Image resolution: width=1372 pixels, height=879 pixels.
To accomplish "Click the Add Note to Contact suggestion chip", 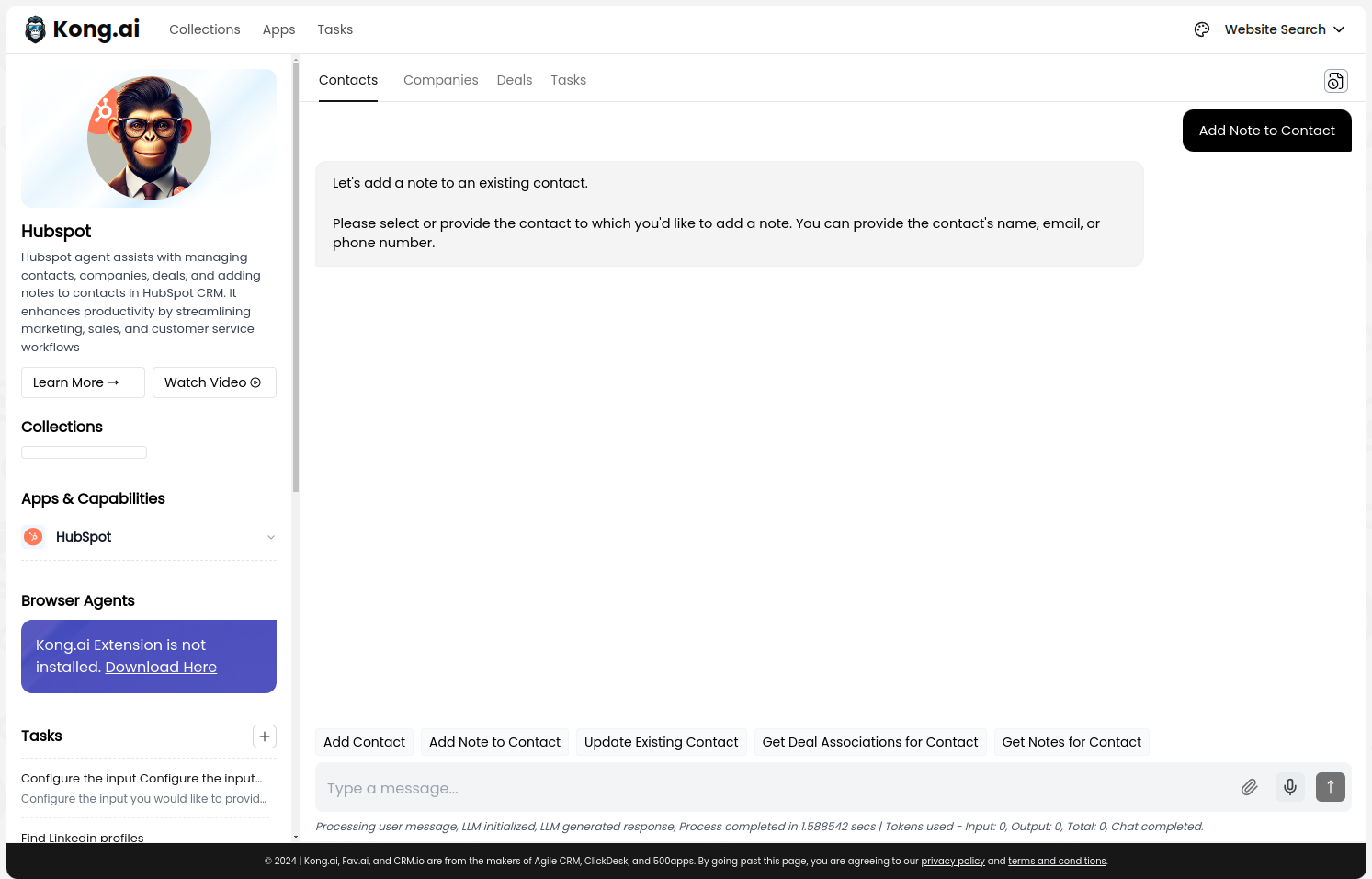I will 494,742.
